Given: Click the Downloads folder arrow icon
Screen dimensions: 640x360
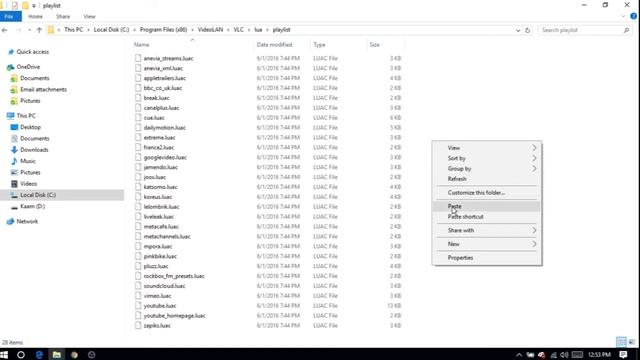Looking at the screenshot, I should (x=14, y=150).
